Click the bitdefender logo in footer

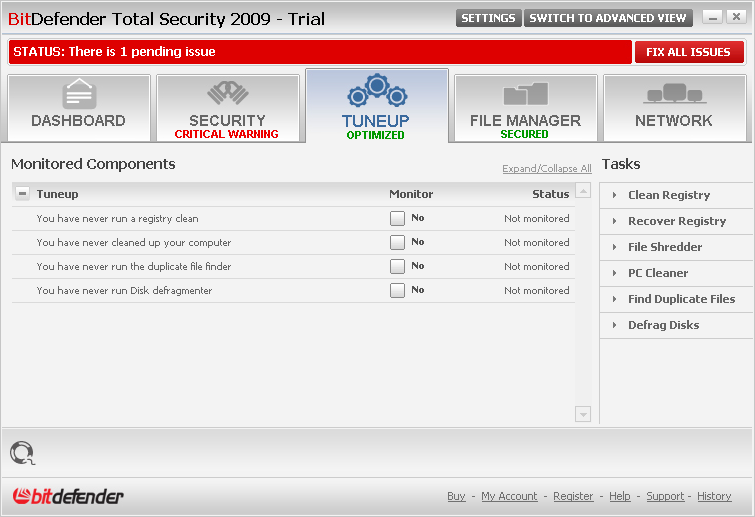[x=68, y=496]
